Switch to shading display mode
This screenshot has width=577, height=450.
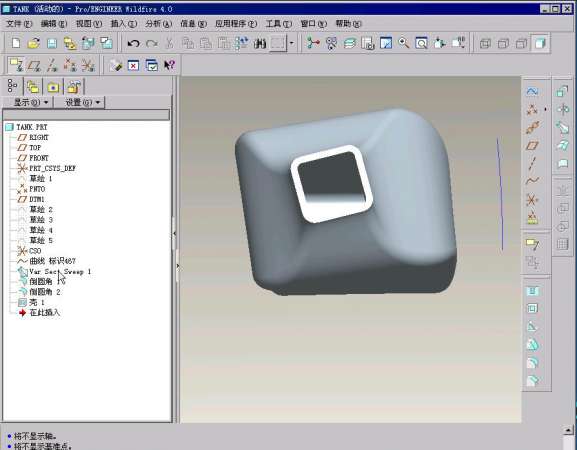(x=540, y=43)
